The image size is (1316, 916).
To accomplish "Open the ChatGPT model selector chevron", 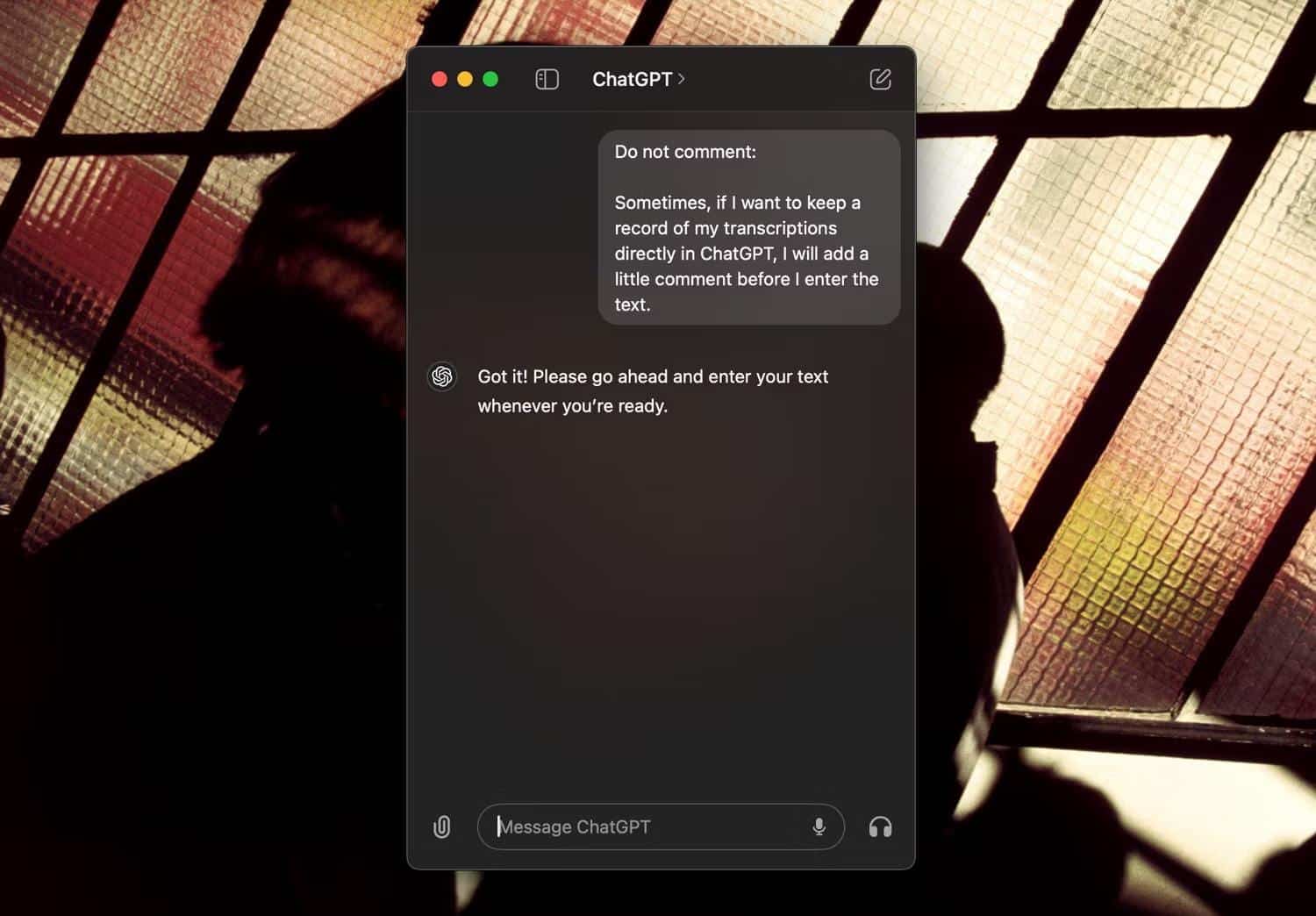I will click(682, 79).
